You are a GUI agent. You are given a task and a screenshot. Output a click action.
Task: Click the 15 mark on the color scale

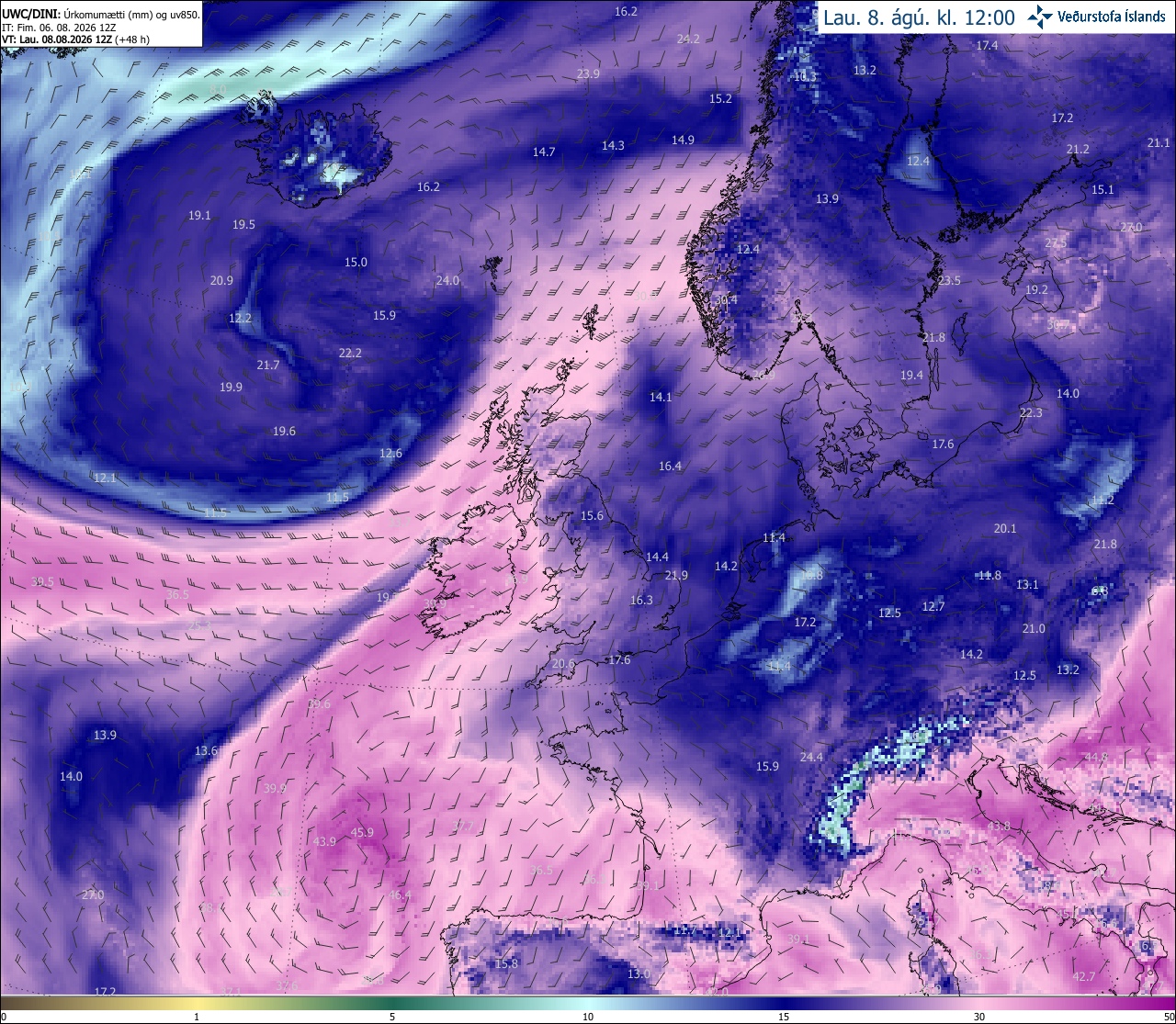click(x=784, y=1017)
